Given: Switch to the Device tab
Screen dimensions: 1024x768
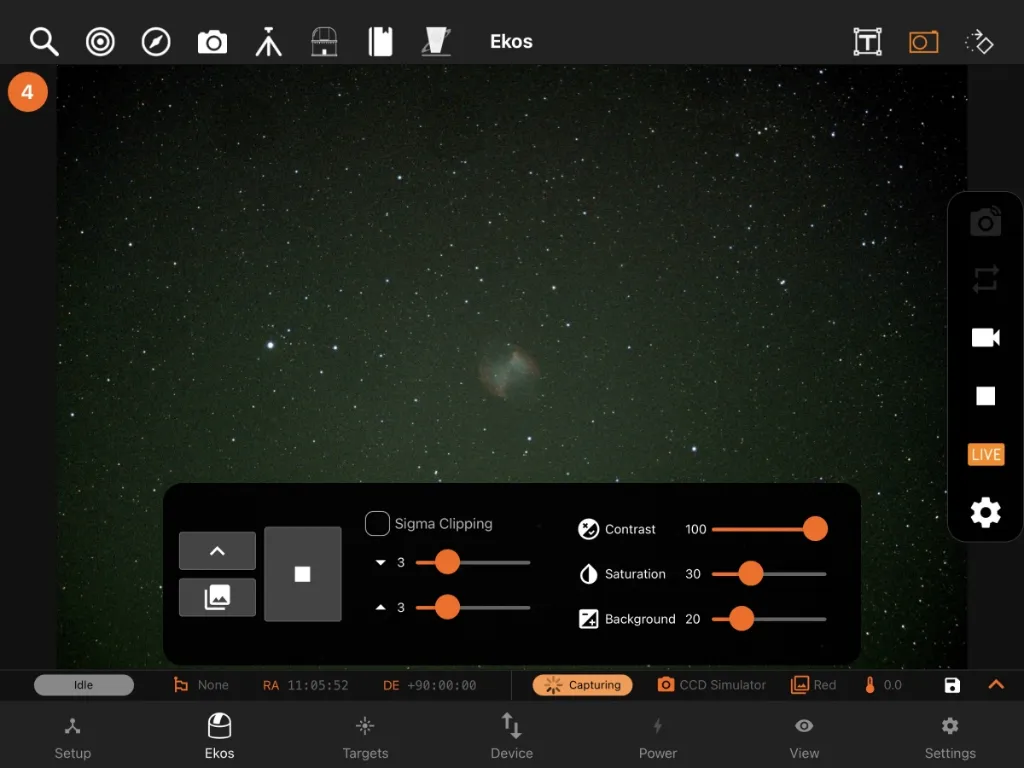Looking at the screenshot, I should click(511, 737).
